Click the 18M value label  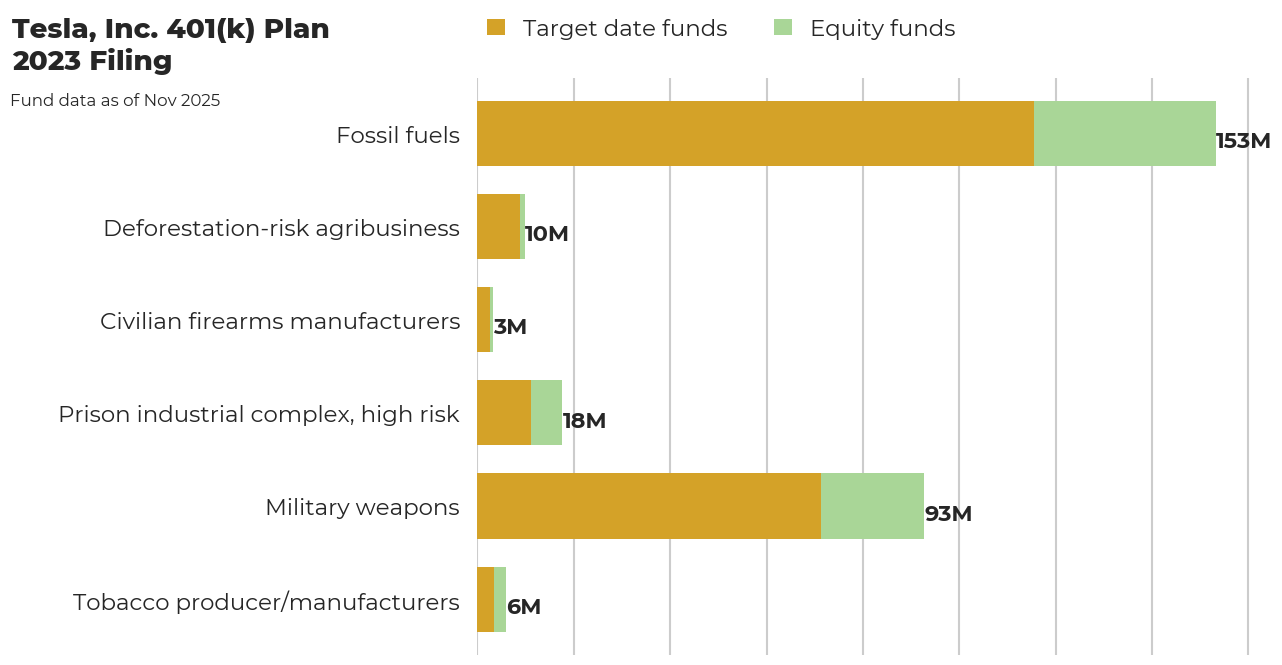583,421
